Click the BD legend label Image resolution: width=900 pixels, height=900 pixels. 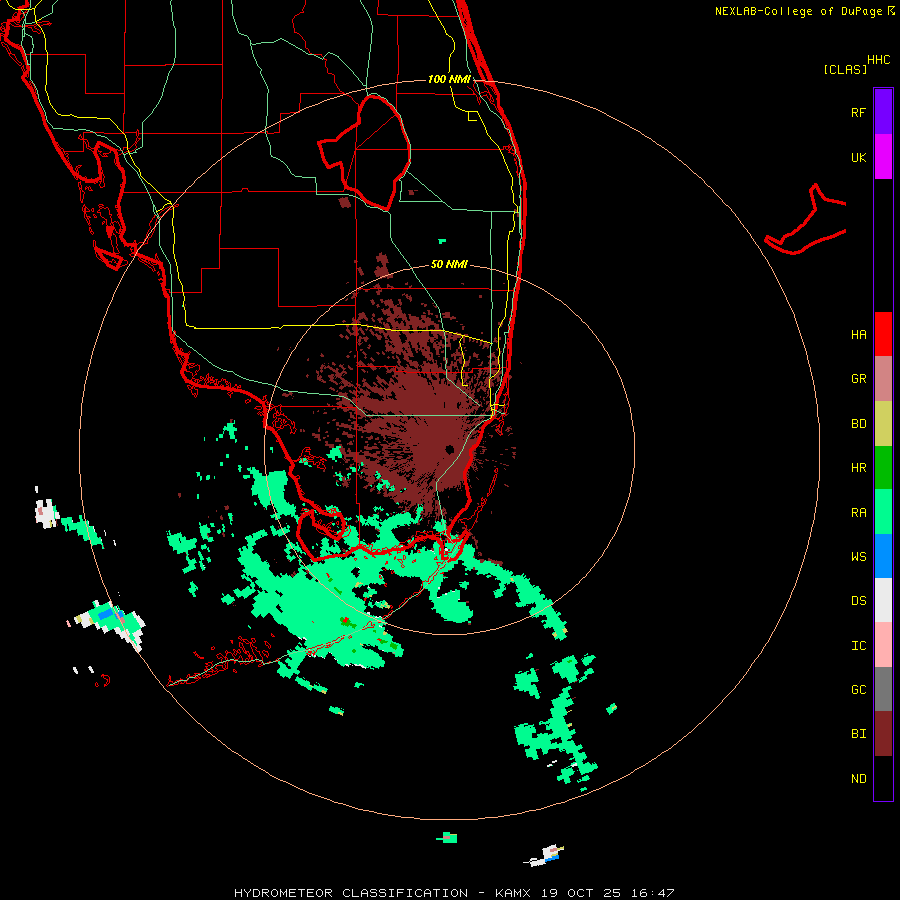point(858,424)
